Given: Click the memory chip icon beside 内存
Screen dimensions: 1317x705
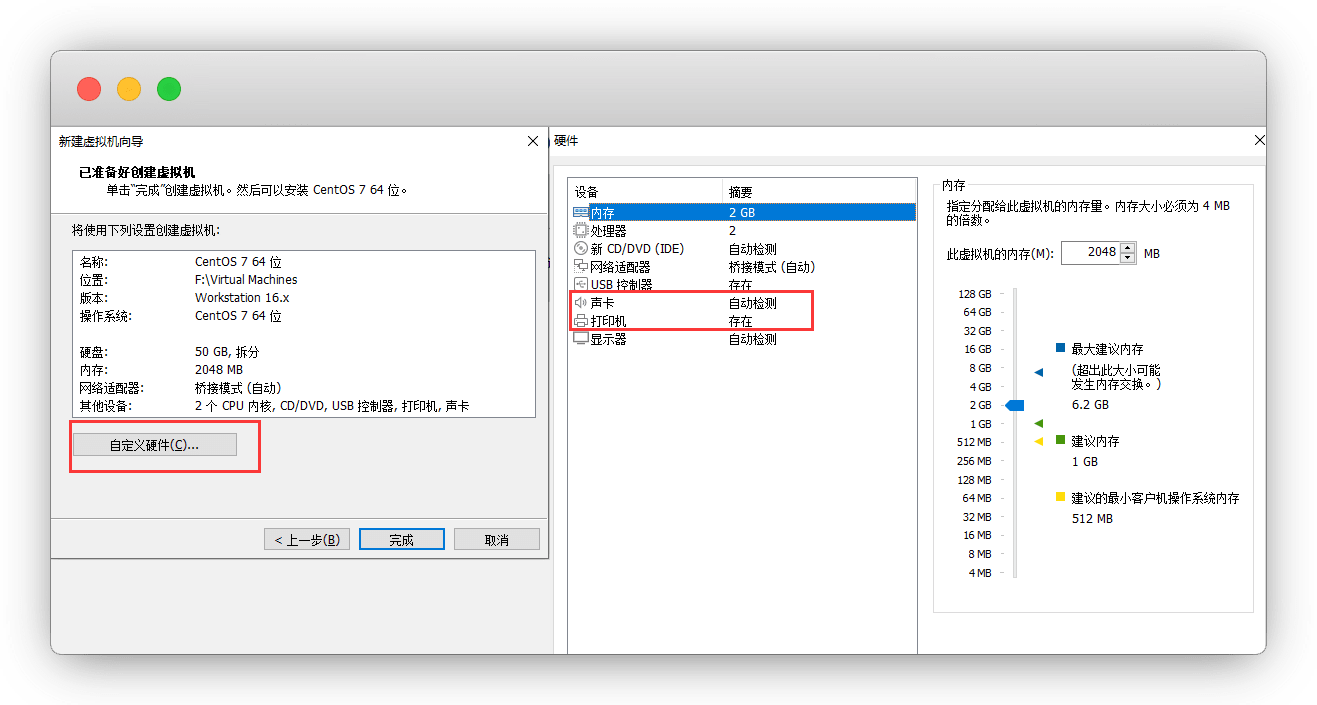Looking at the screenshot, I should [x=581, y=212].
